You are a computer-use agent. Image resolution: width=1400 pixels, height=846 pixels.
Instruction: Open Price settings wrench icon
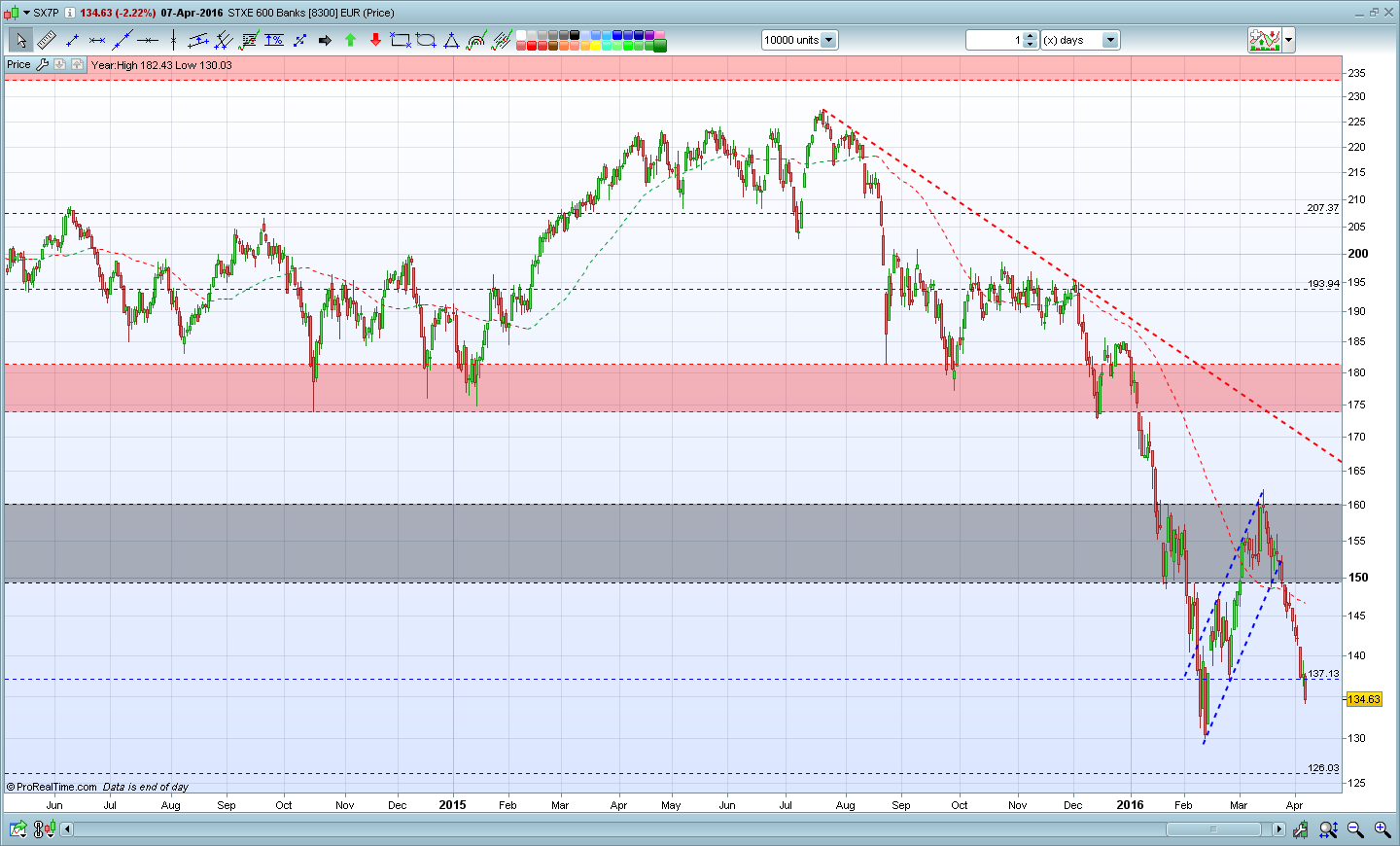point(42,64)
